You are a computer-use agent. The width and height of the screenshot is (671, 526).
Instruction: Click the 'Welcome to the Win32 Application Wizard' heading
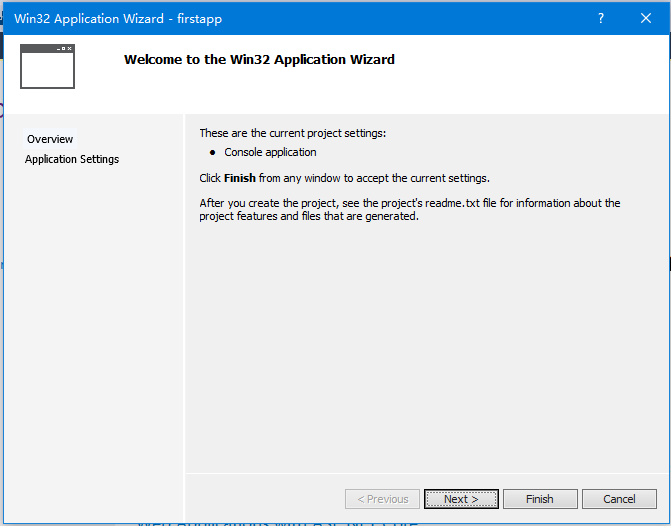click(x=259, y=60)
